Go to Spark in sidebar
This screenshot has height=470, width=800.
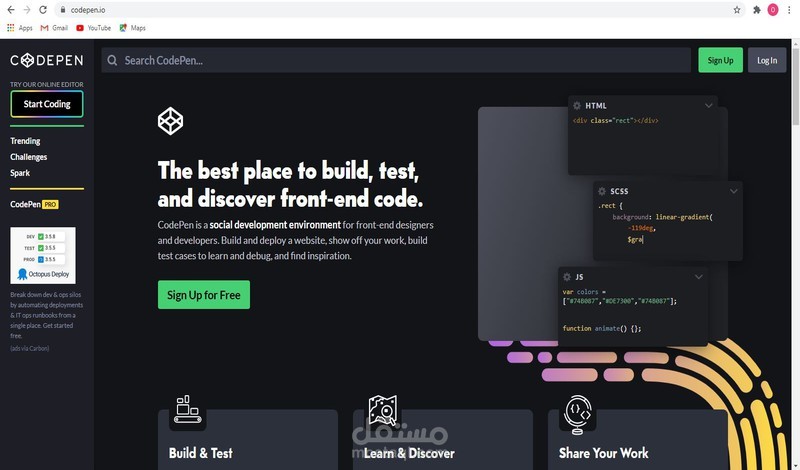tap(20, 172)
